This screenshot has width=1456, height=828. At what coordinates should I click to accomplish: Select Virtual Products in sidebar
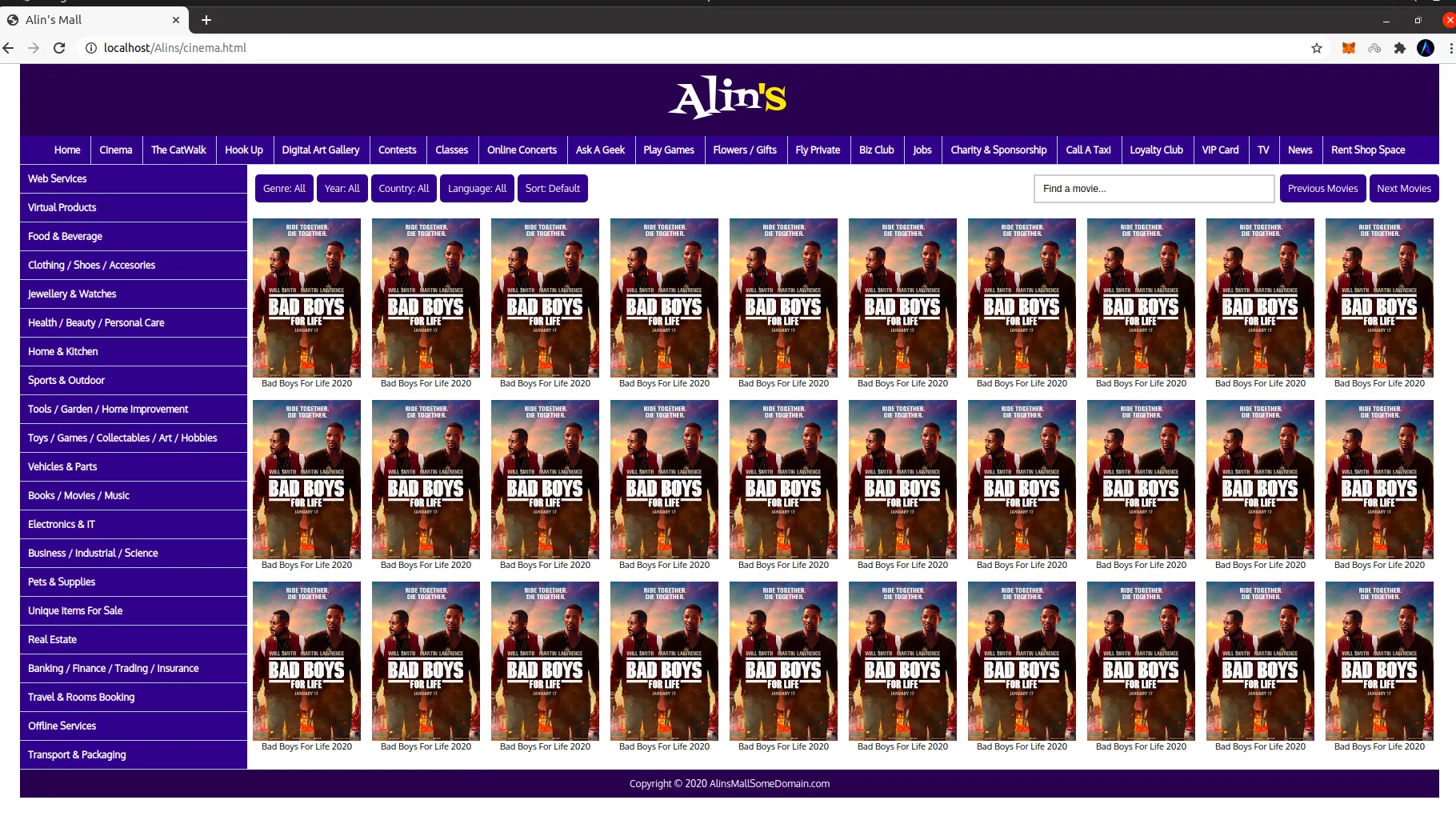[x=134, y=208]
